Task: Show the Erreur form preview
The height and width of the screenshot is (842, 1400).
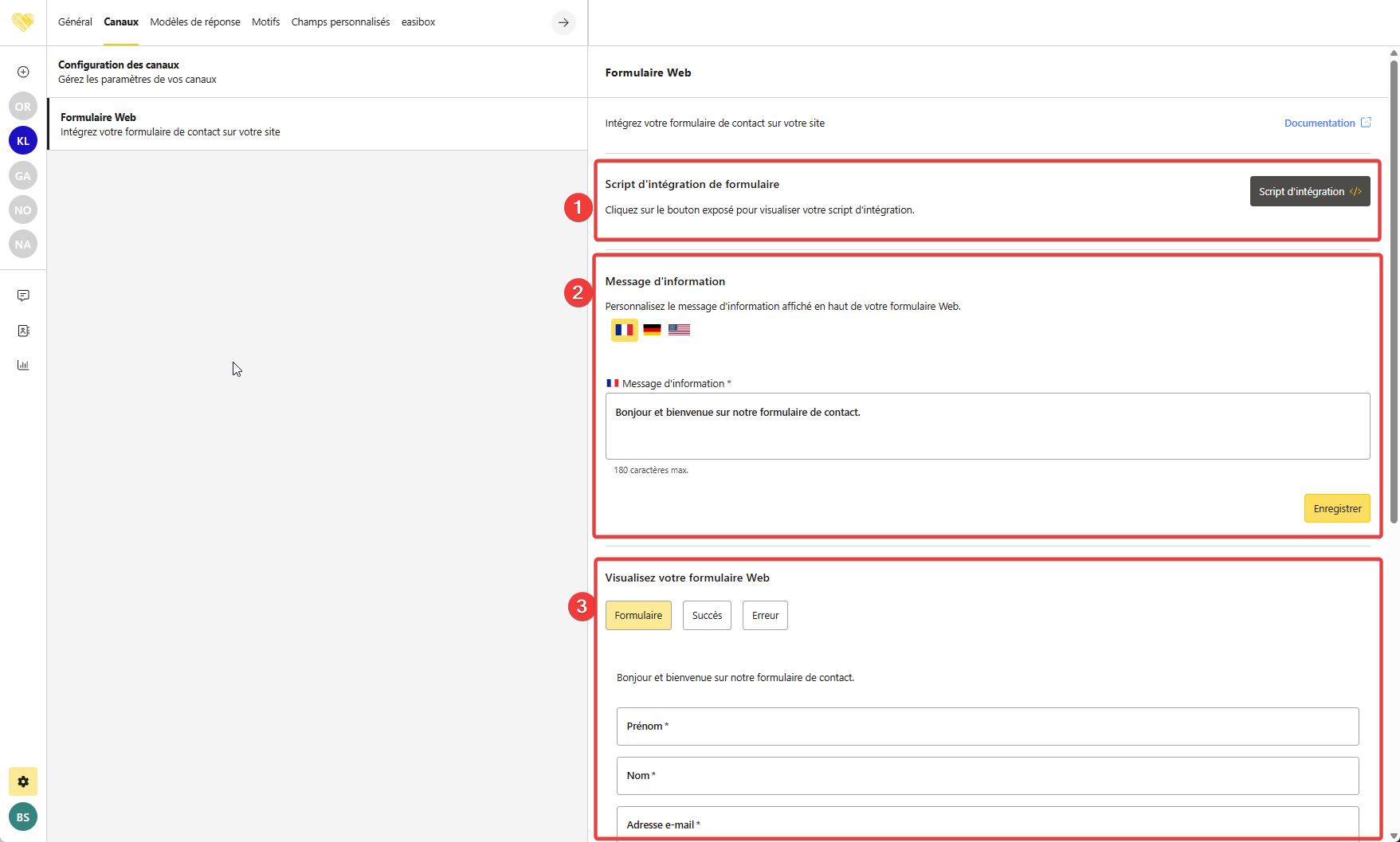Action: pos(765,616)
